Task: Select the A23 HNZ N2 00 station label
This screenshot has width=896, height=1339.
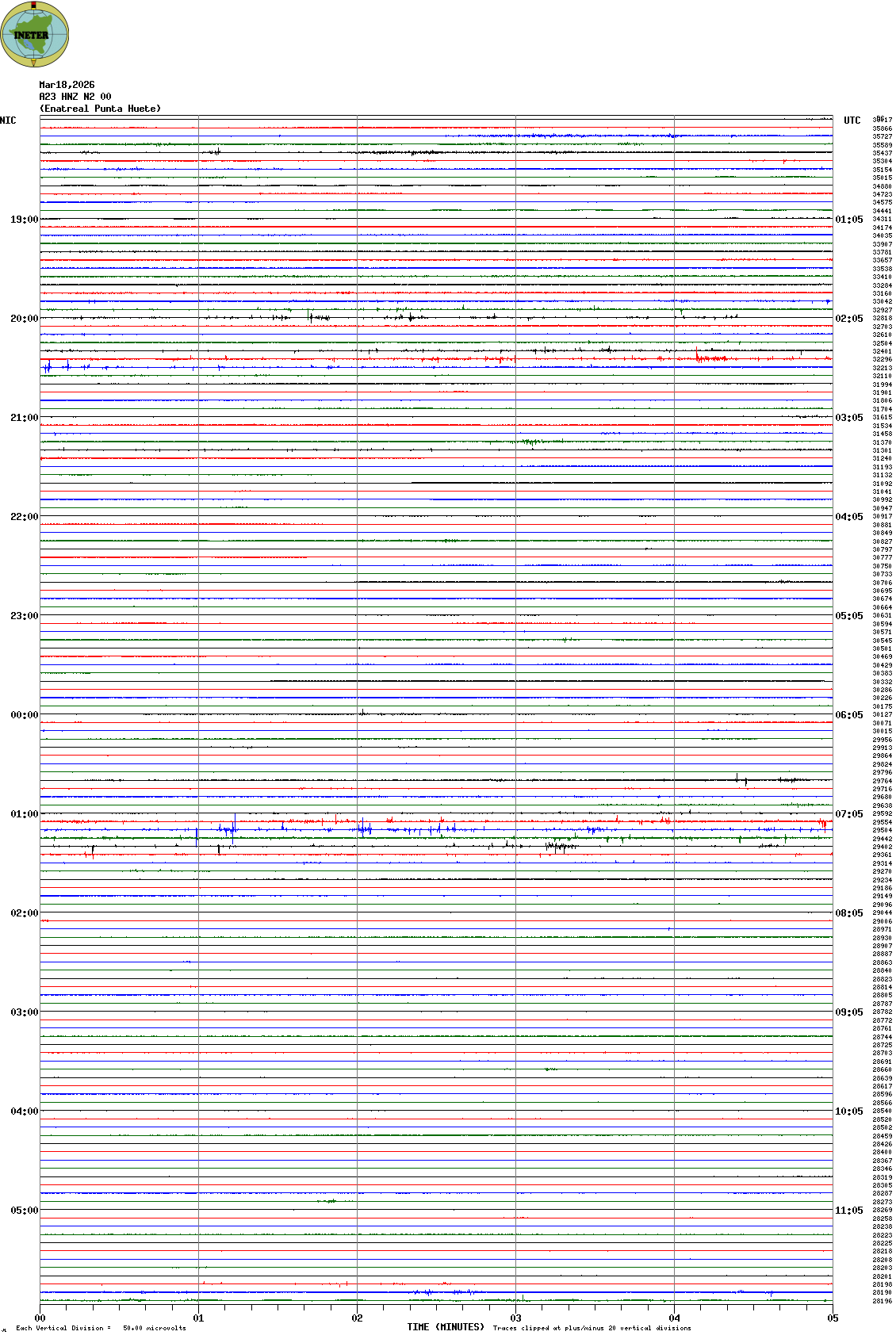Action: (x=75, y=97)
